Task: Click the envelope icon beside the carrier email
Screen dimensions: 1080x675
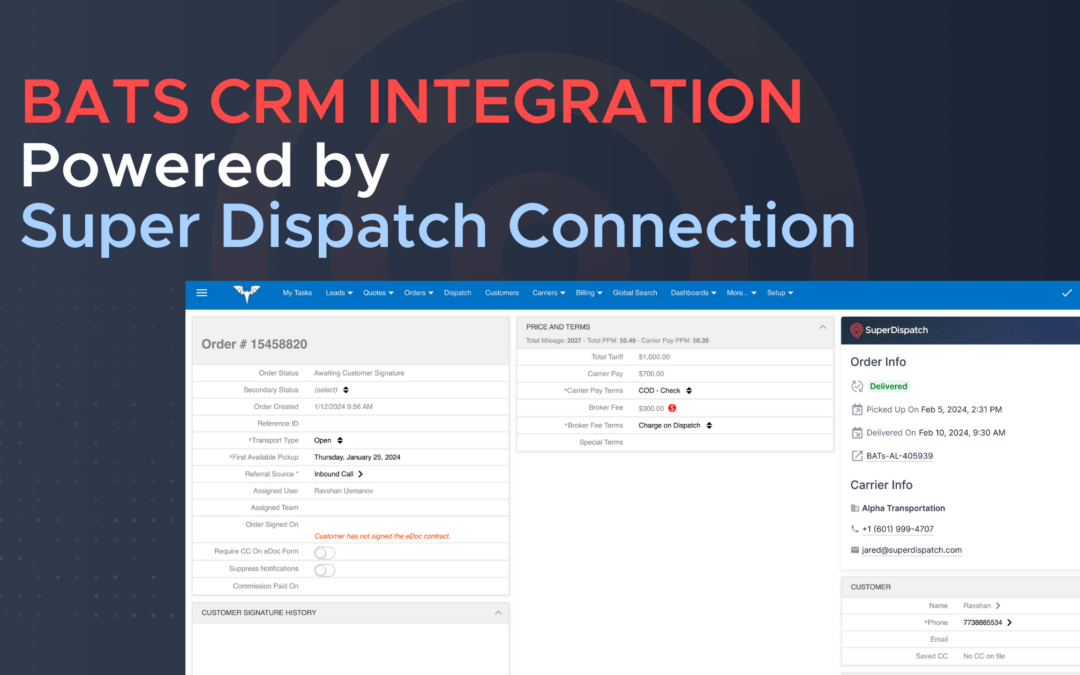Action: click(855, 550)
